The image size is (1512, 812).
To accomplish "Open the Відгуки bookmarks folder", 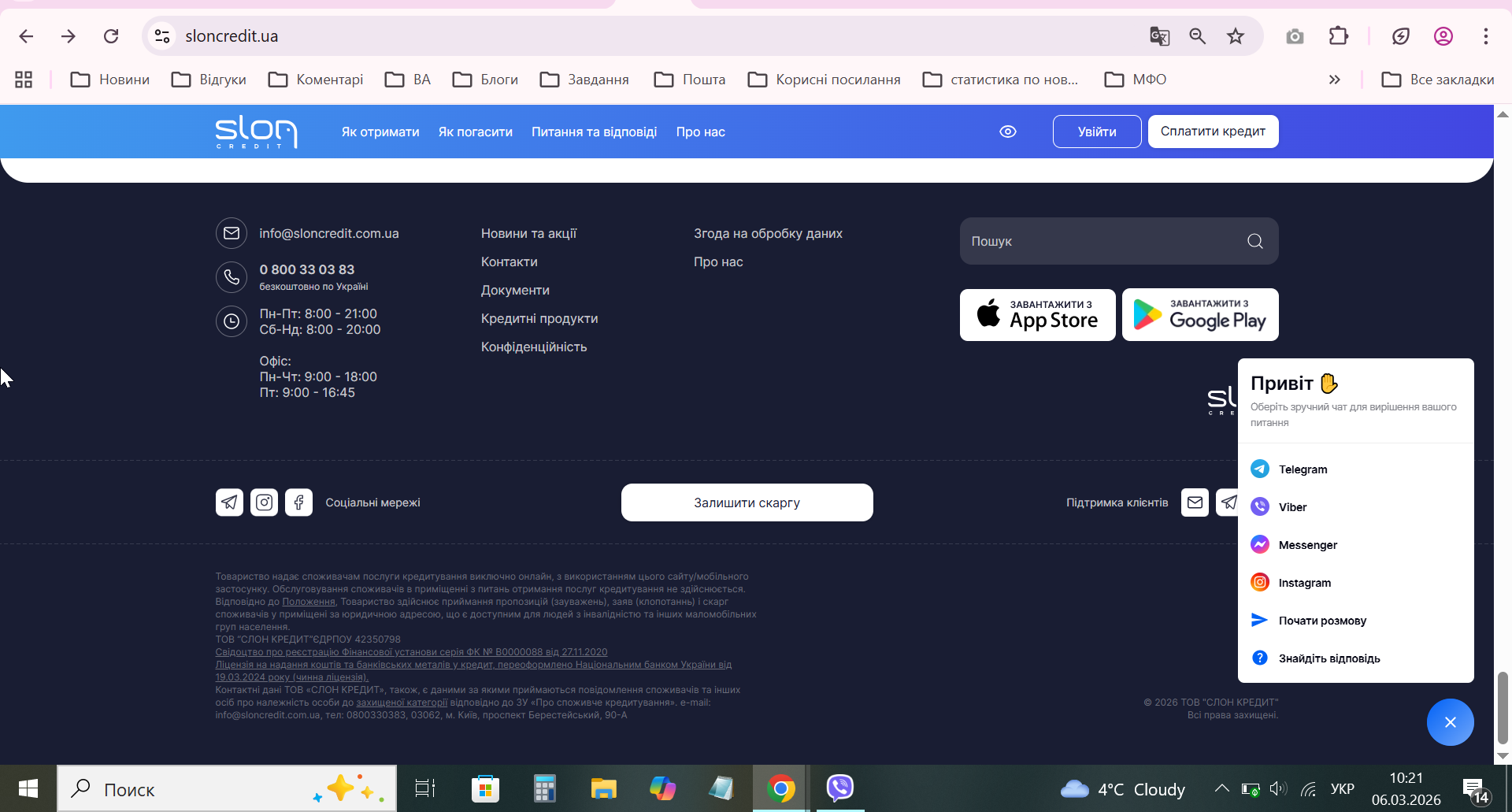I will click(x=209, y=80).
